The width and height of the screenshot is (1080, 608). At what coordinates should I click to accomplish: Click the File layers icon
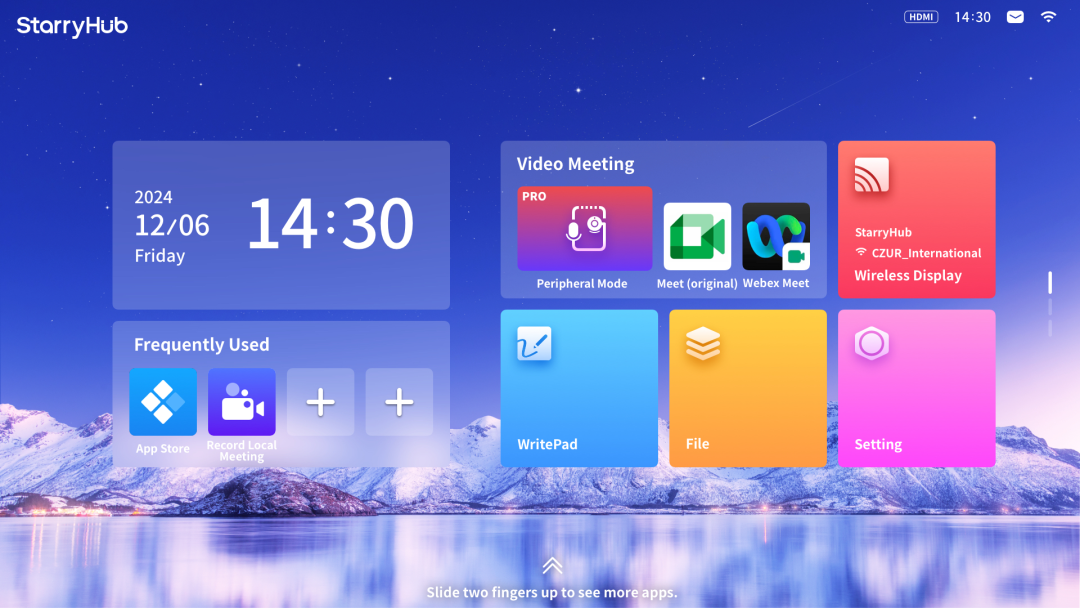tap(703, 344)
